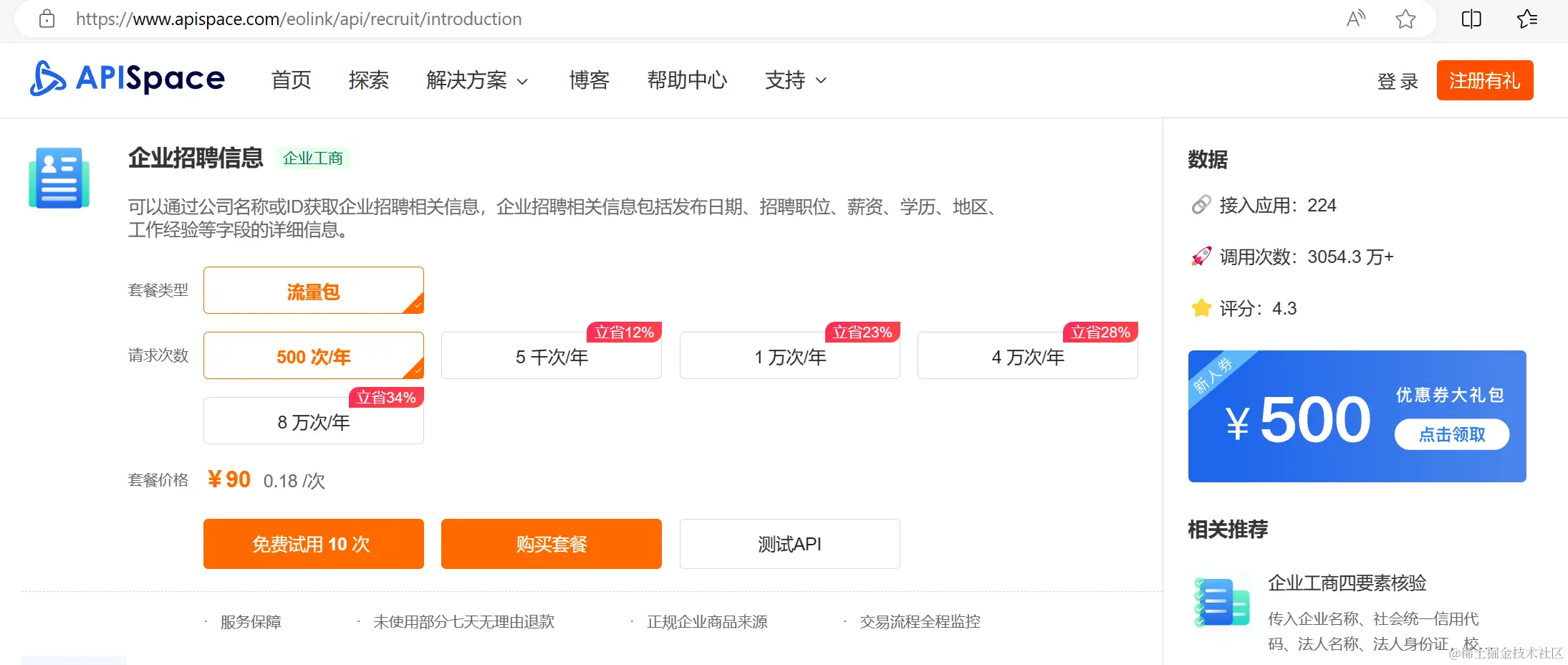The width and height of the screenshot is (1568, 665).
Task: Click the 购买套餐 button
Action: pyautogui.click(x=552, y=544)
